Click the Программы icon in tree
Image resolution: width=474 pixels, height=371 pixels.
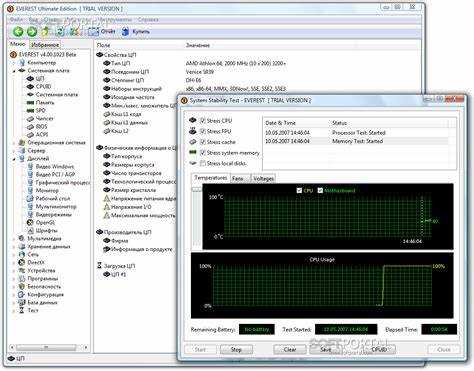(22, 279)
